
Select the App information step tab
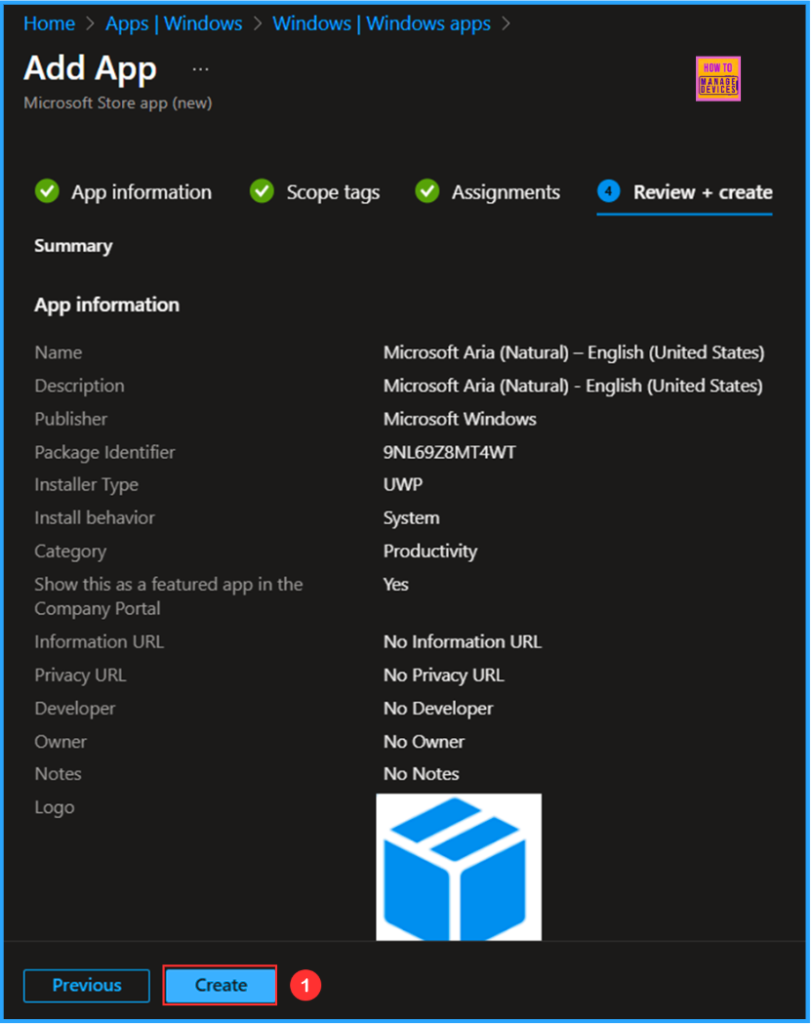141,192
